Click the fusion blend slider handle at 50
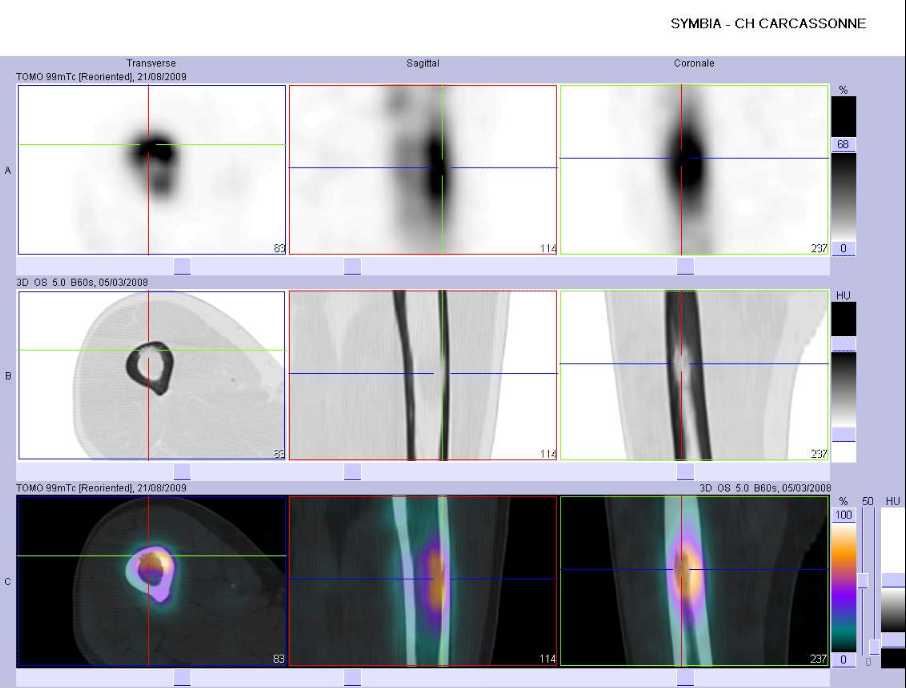The height and width of the screenshot is (688, 906). pyautogui.click(x=864, y=581)
